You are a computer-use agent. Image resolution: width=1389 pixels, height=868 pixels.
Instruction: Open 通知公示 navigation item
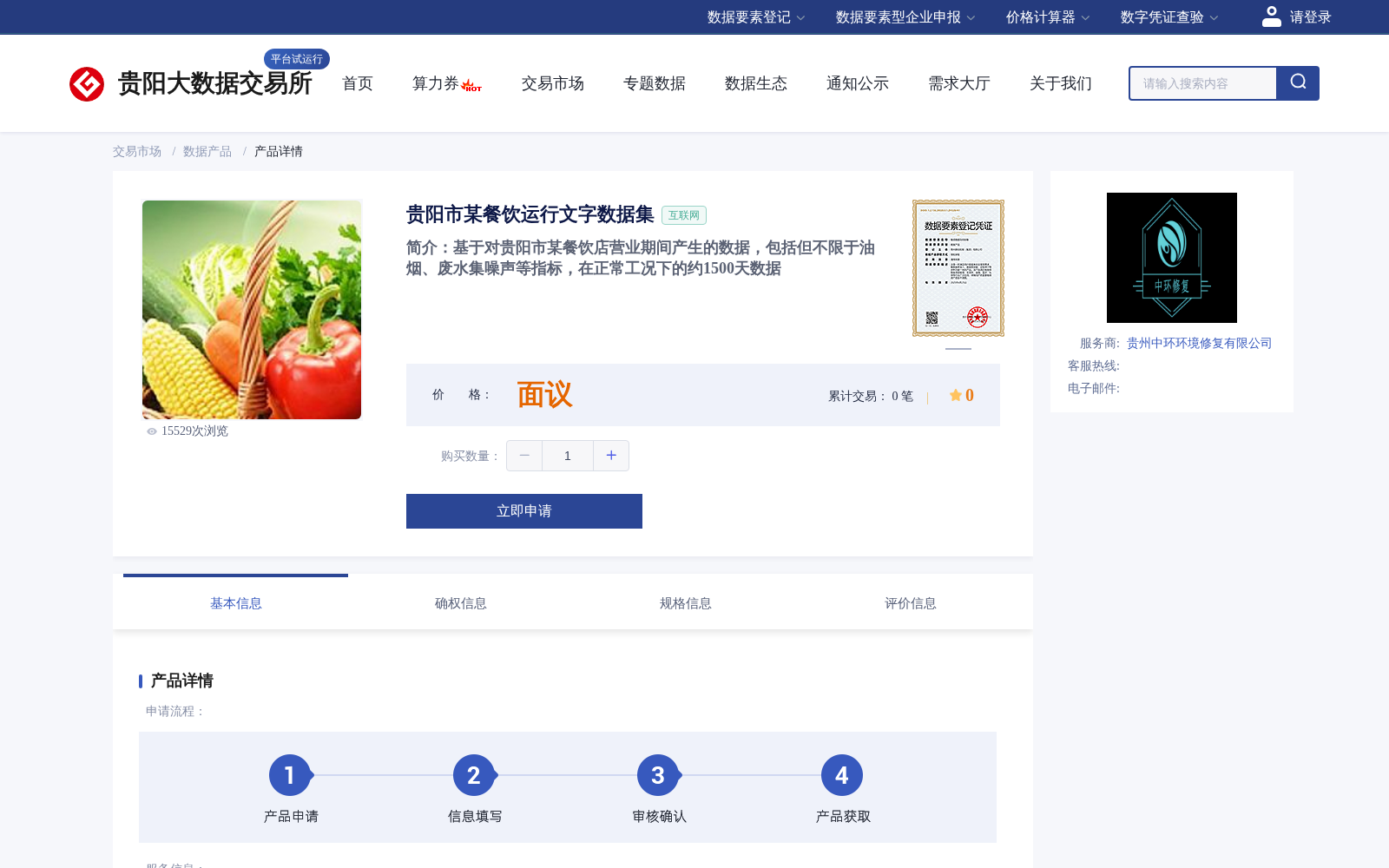[858, 83]
